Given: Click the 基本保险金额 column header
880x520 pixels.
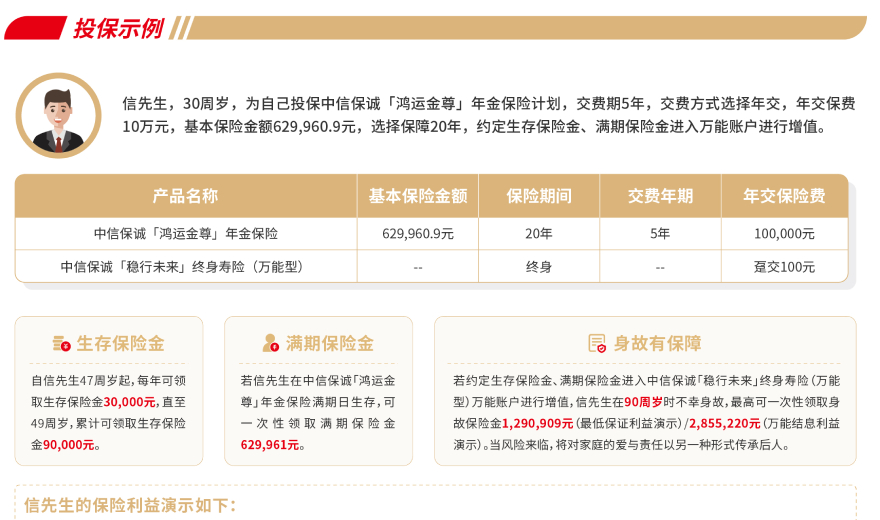Looking at the screenshot, I should pyautogui.click(x=418, y=196).
